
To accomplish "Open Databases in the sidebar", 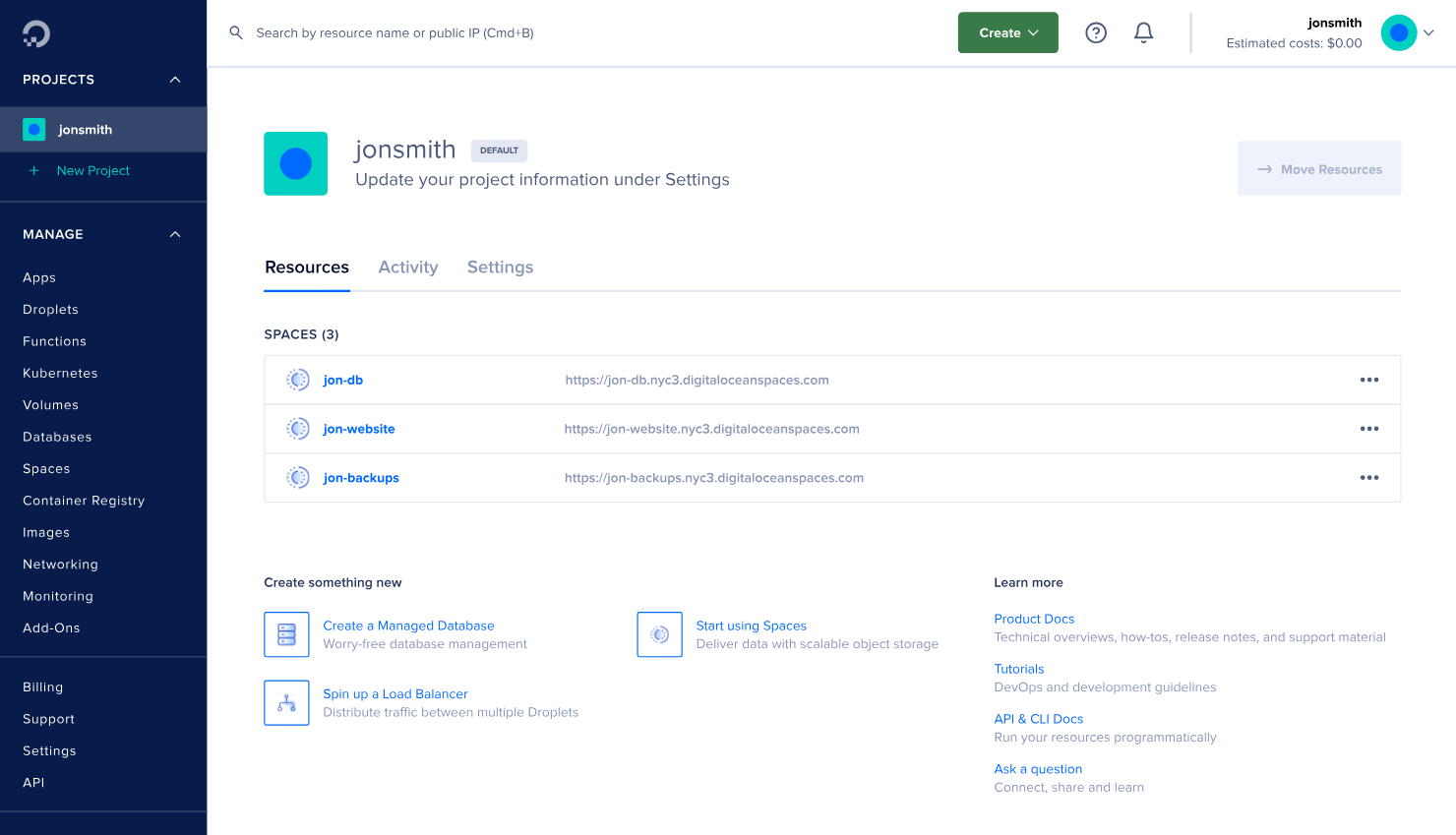I will click(57, 437).
